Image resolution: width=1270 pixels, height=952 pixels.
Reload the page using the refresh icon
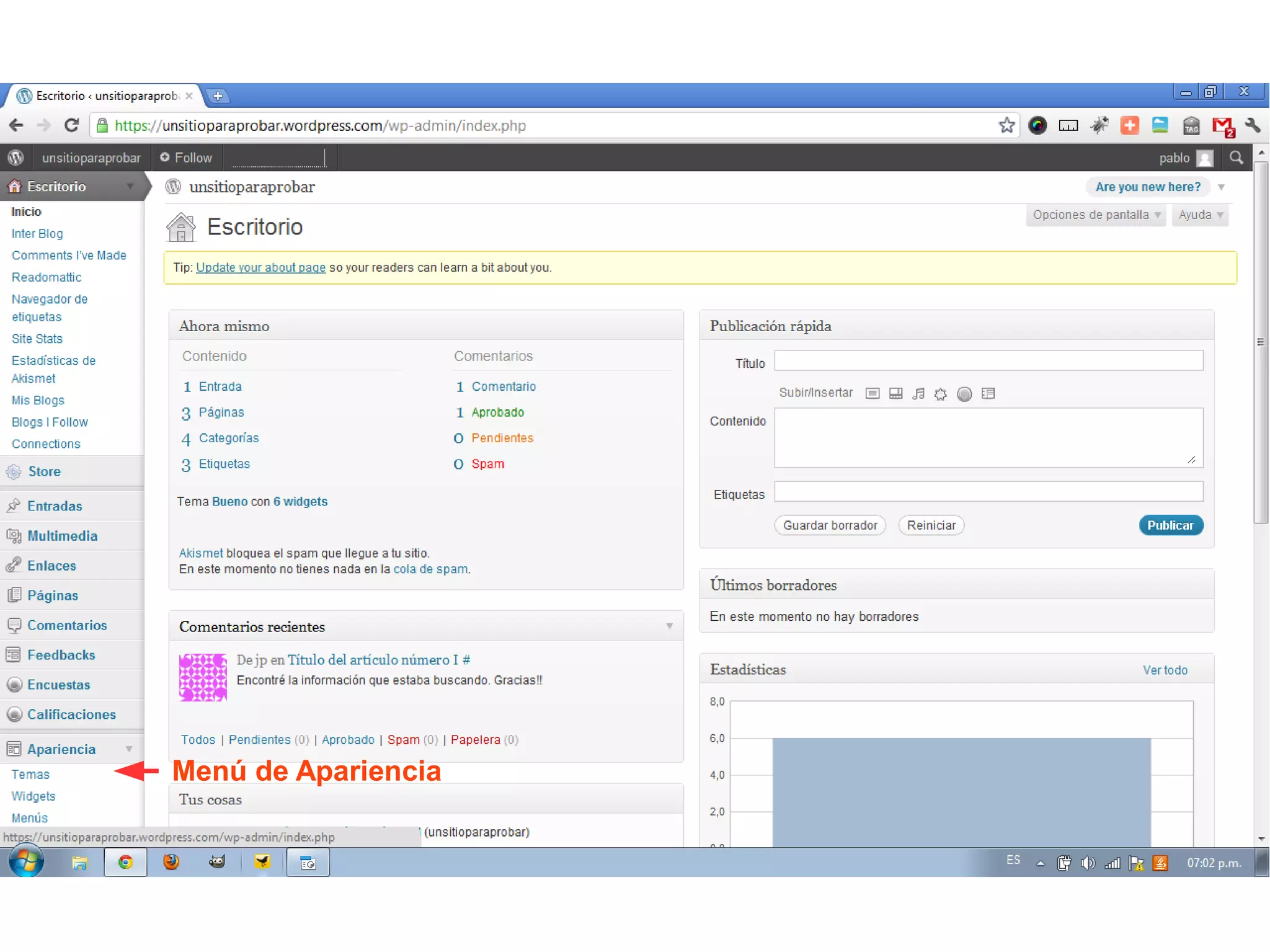(x=72, y=125)
